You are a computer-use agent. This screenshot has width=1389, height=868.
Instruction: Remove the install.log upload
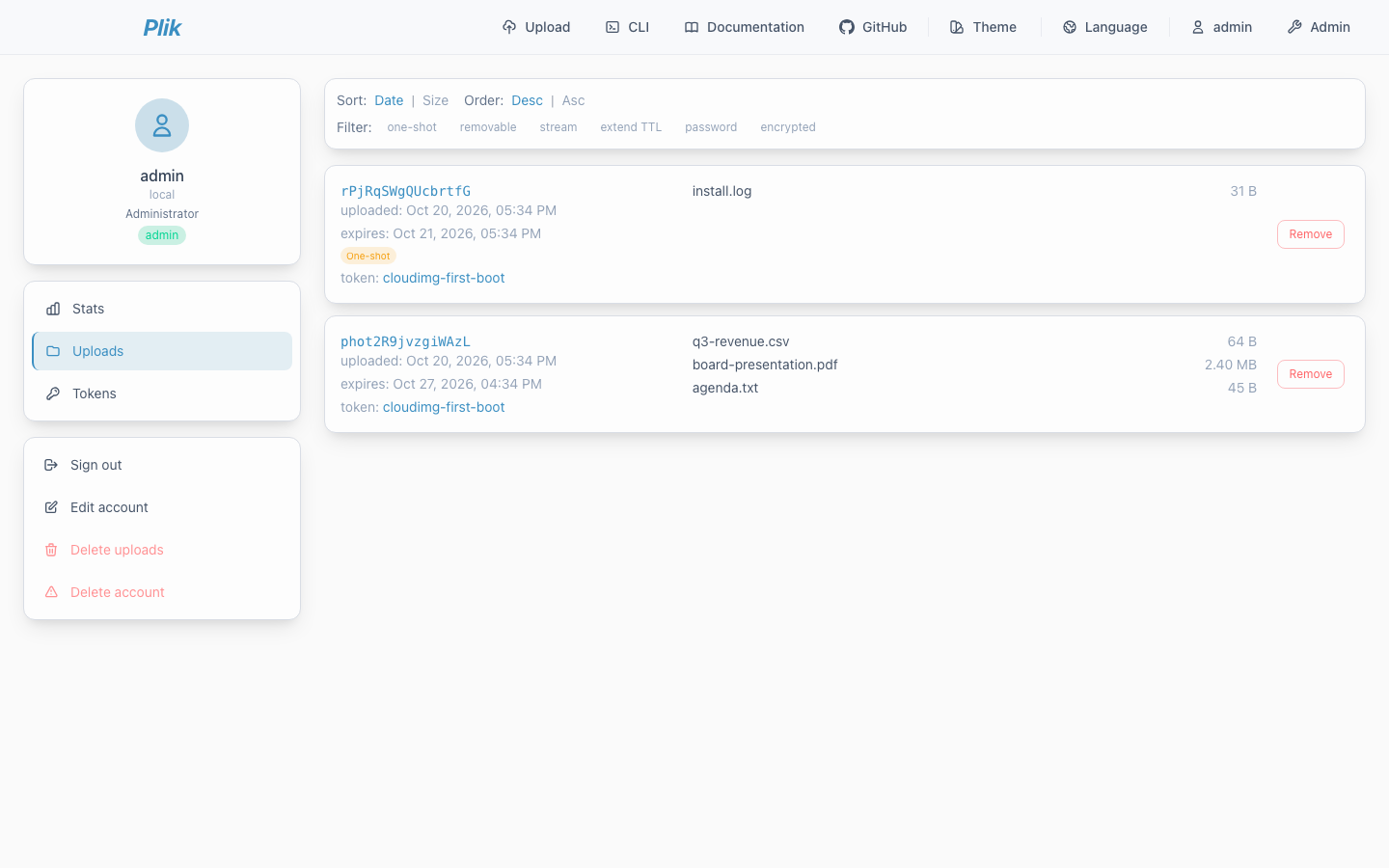[x=1311, y=234]
